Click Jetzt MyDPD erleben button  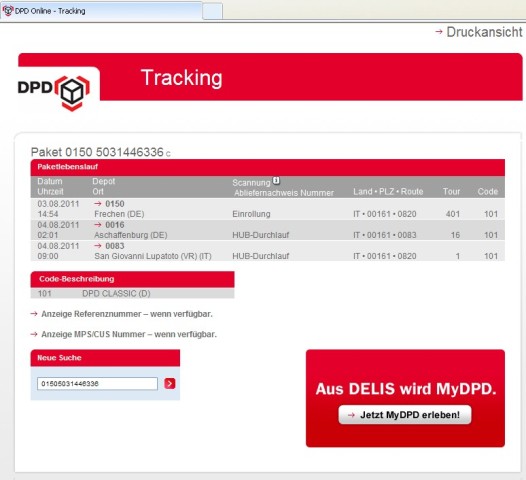(405, 415)
